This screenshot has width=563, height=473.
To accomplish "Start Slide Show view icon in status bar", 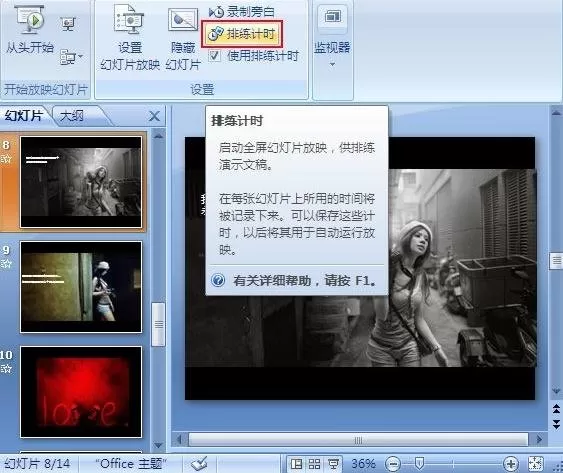I will point(333,464).
